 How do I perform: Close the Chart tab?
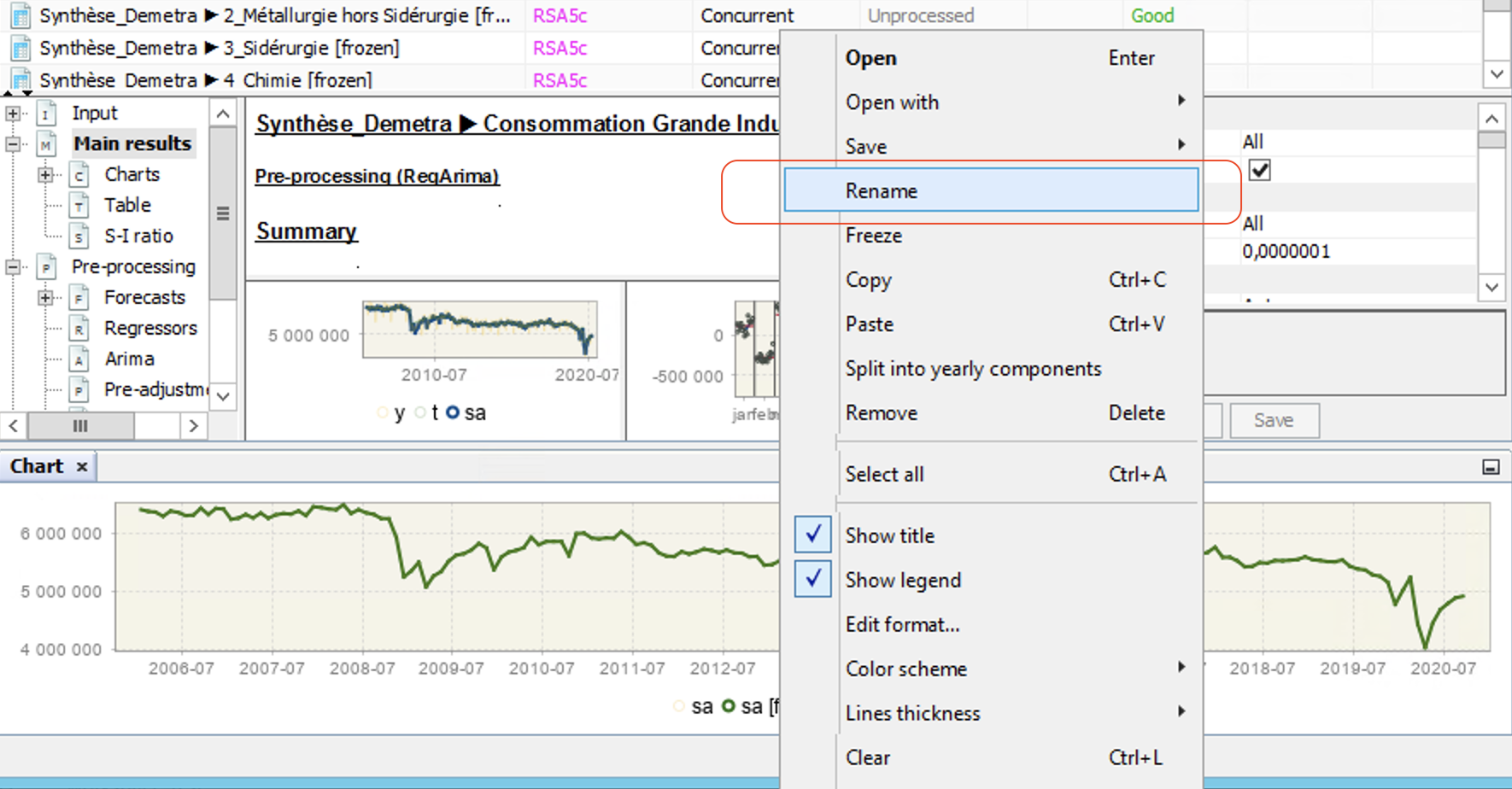pyautogui.click(x=82, y=466)
